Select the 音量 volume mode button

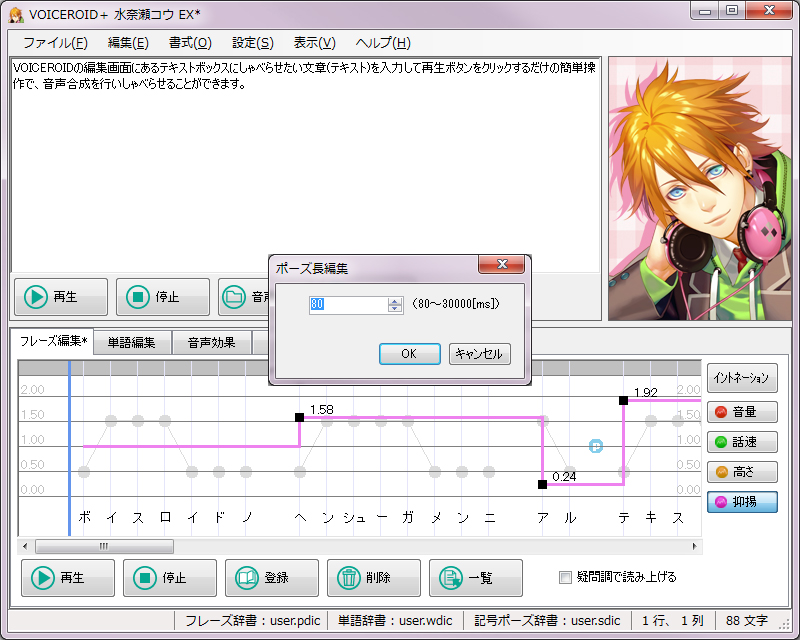coord(742,412)
